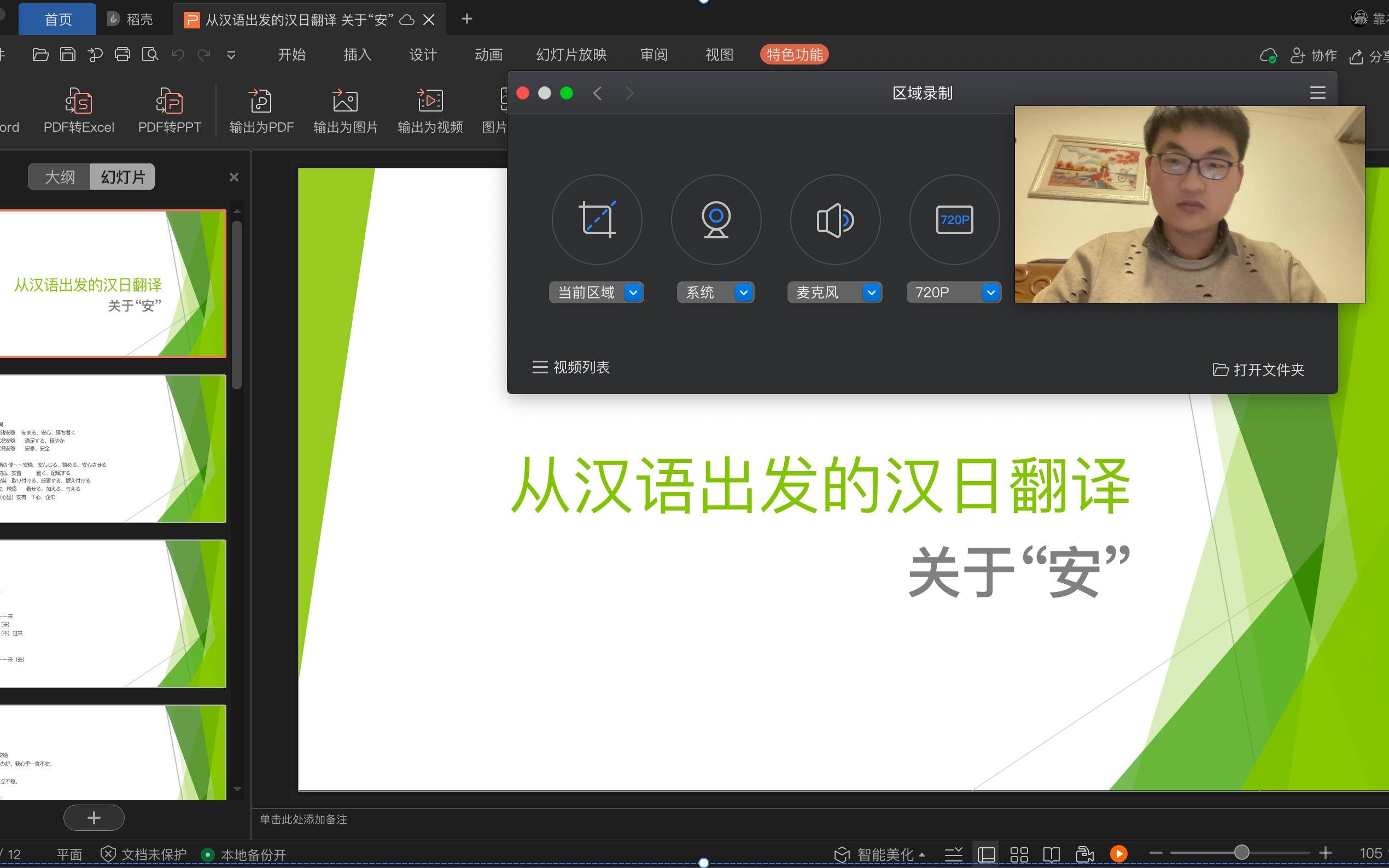
Task: Switch to 视图 ribbon tab
Action: click(x=720, y=55)
